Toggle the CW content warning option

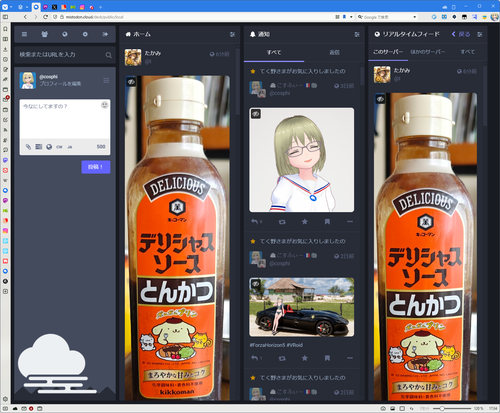click(x=59, y=147)
